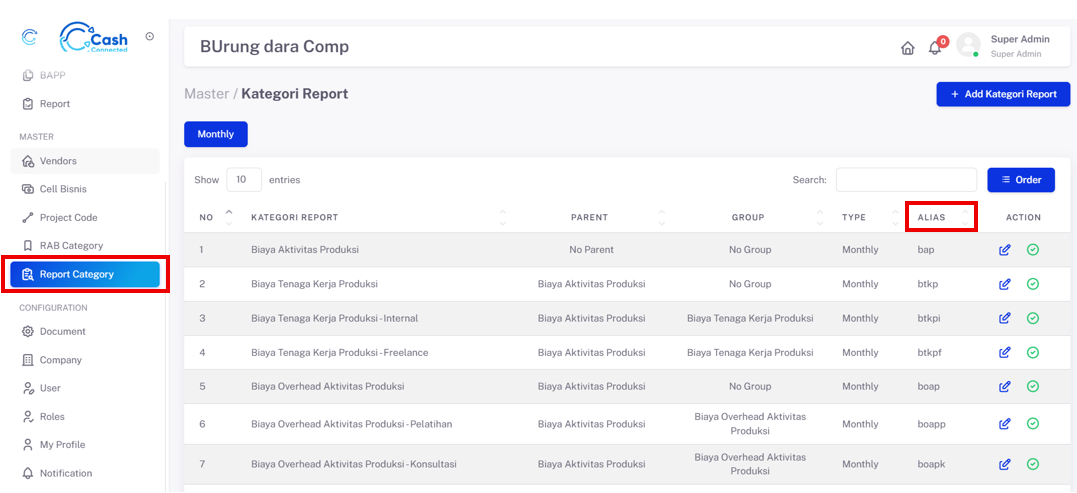This screenshot has height=493, width=1077.
Task: Click the Order button
Action: [x=1020, y=180]
